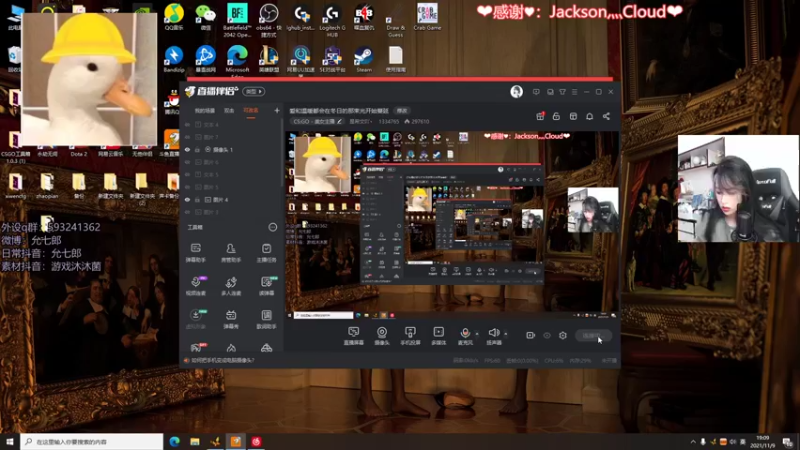Open the user avatar in title bar
The width and height of the screenshot is (800, 450).
point(516,91)
